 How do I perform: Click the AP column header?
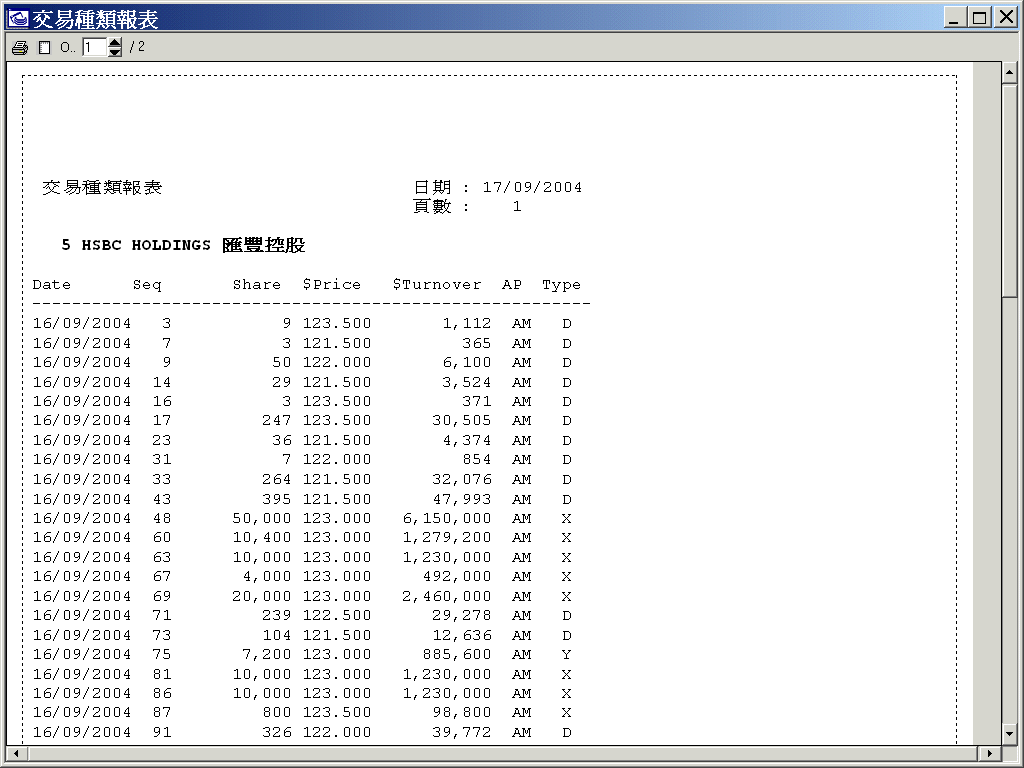click(x=512, y=285)
